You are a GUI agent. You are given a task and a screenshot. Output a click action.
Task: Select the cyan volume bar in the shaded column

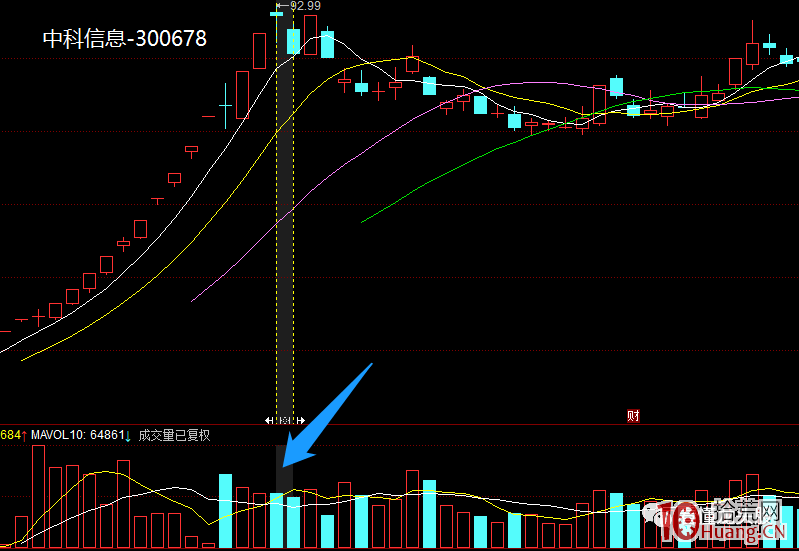[276, 520]
